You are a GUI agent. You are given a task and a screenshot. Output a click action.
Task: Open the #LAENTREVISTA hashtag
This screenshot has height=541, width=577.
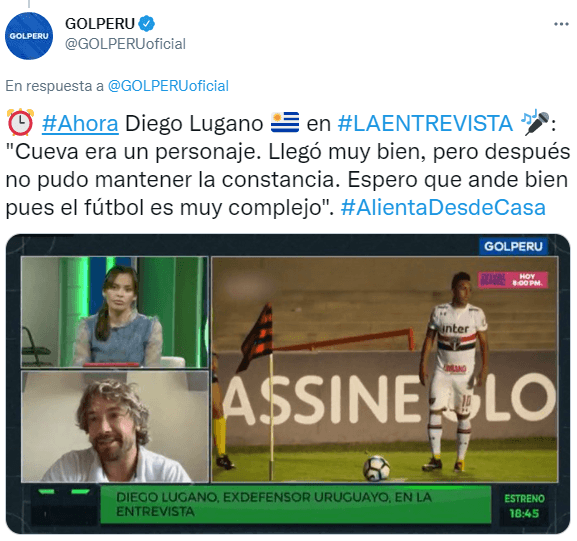(425, 123)
